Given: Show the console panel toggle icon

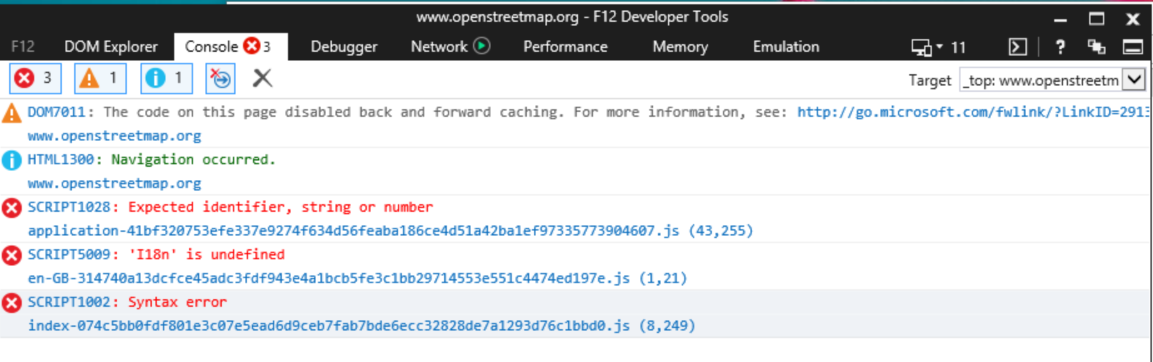Looking at the screenshot, I should tap(1018, 47).
